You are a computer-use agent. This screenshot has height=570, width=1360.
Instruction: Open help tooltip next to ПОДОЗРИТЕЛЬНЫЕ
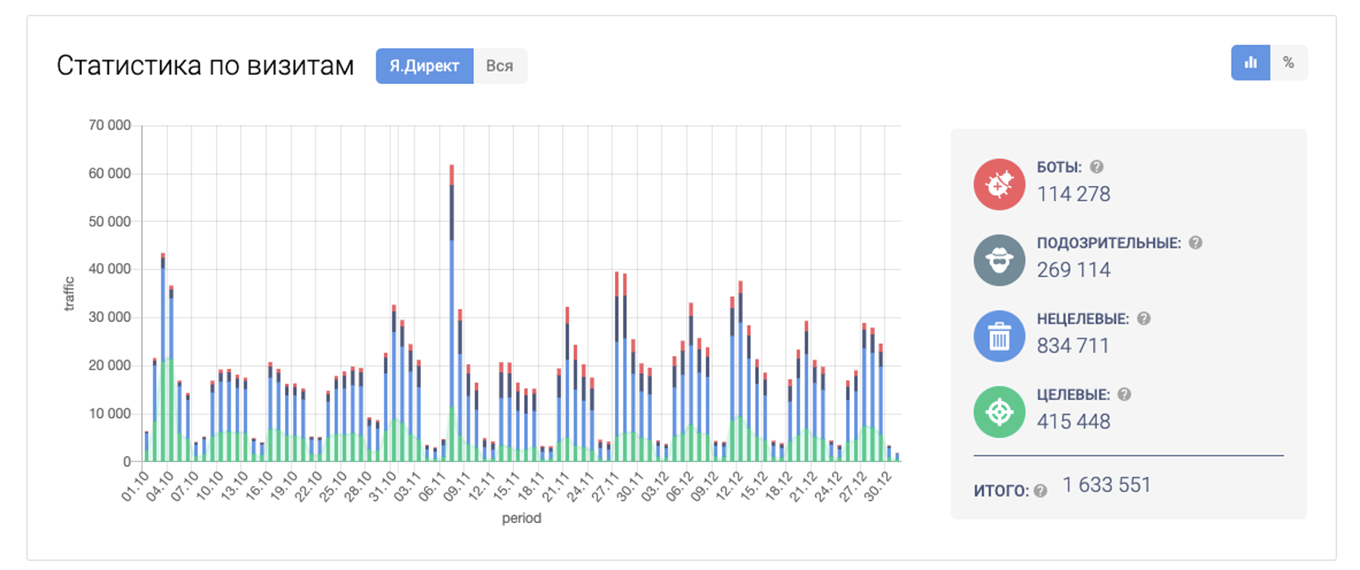click(1195, 243)
